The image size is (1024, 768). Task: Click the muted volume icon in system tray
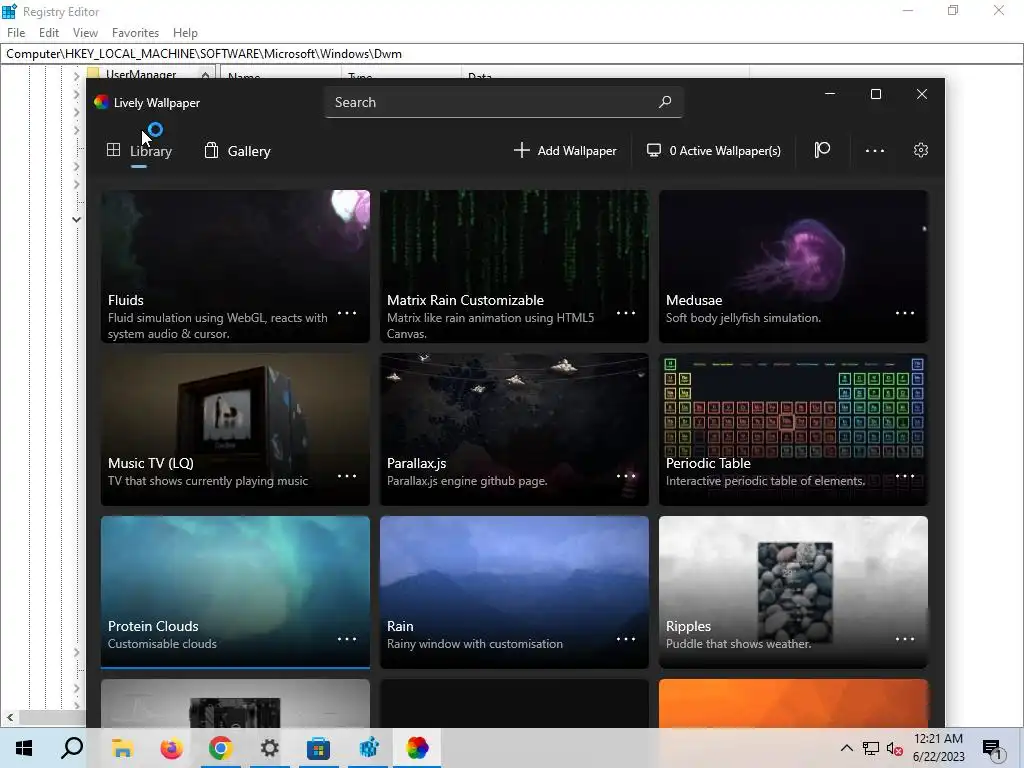pos(895,748)
